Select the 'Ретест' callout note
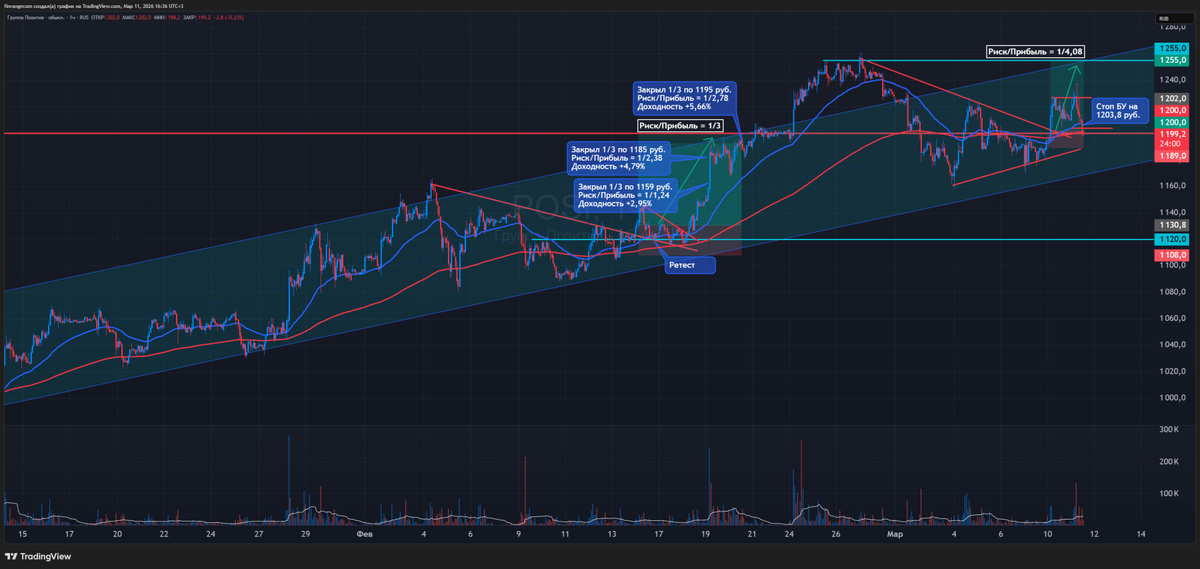Viewport: 1200px width, 569px height. tap(692, 265)
